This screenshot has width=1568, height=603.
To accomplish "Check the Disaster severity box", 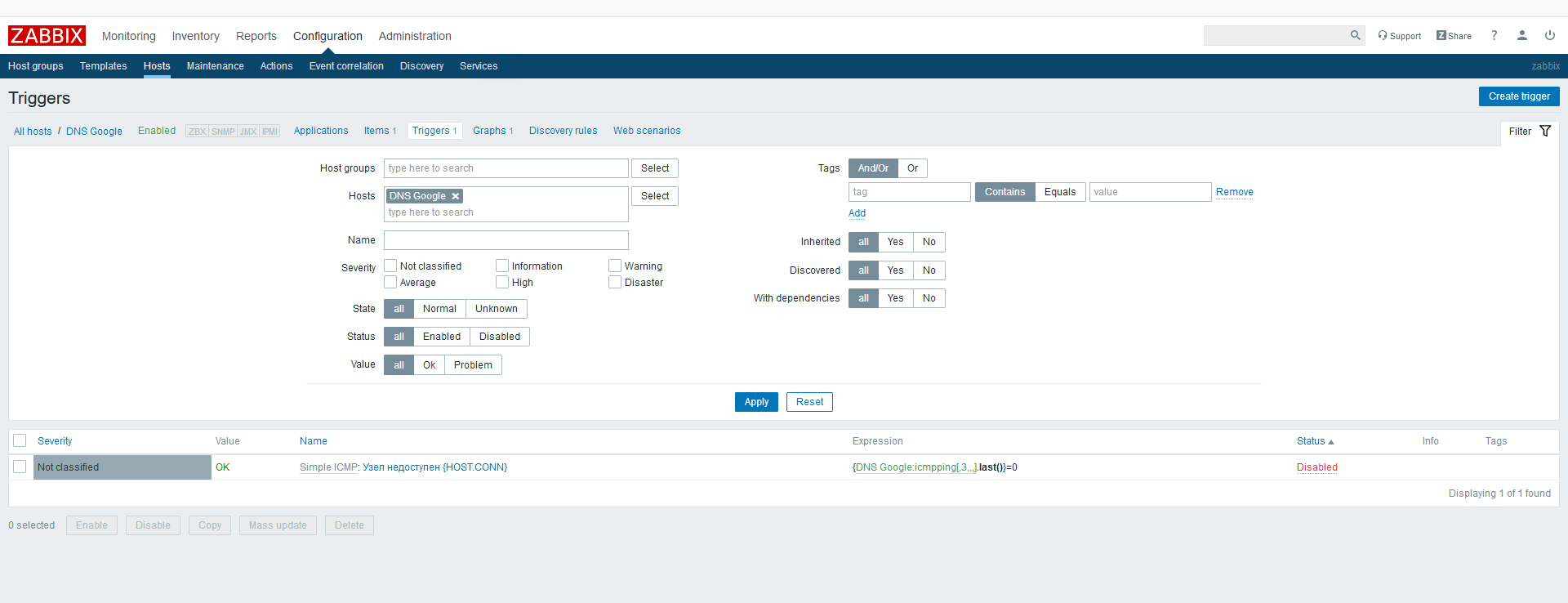I will pos(615,282).
